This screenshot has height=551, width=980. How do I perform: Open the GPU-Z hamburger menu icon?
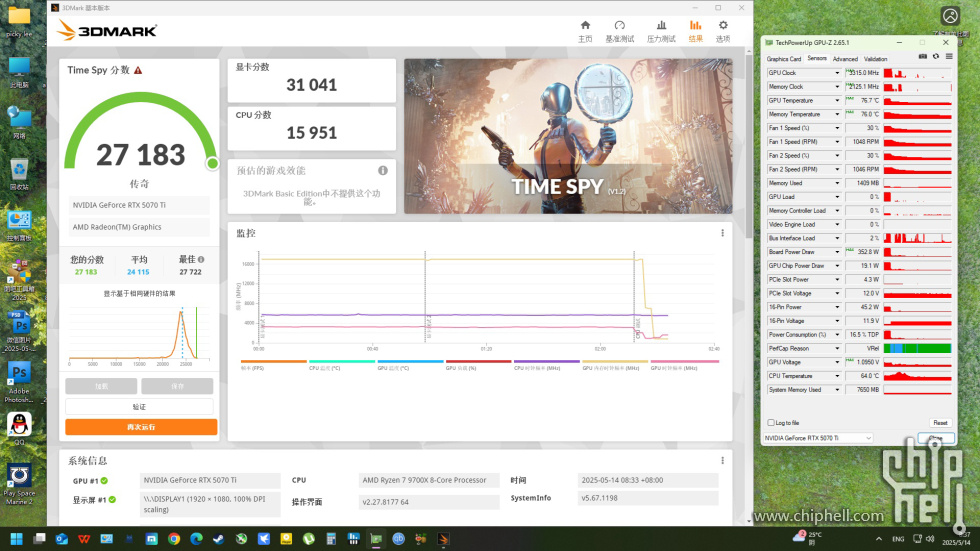point(948,56)
